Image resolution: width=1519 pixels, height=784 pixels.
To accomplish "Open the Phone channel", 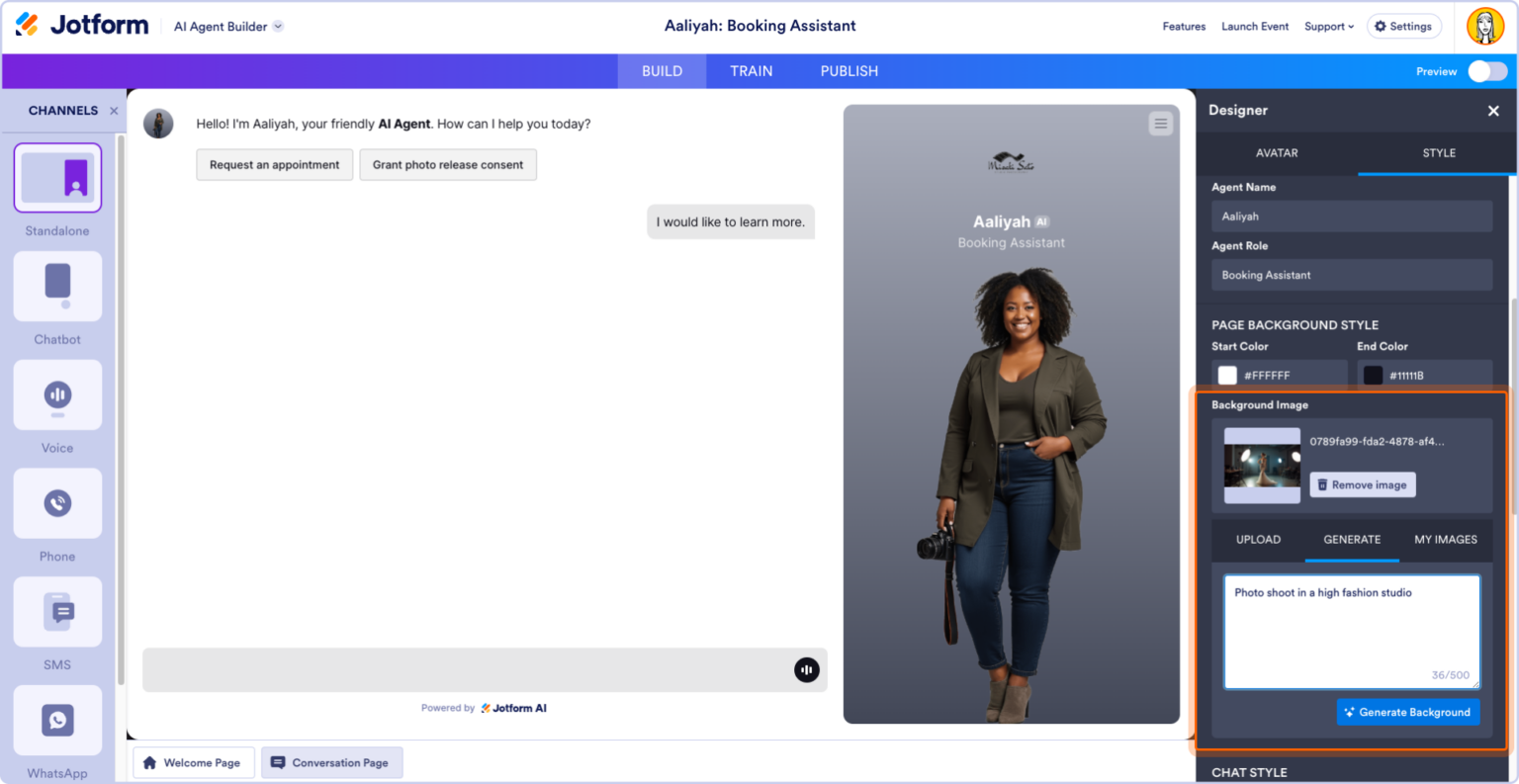I will click(56, 503).
